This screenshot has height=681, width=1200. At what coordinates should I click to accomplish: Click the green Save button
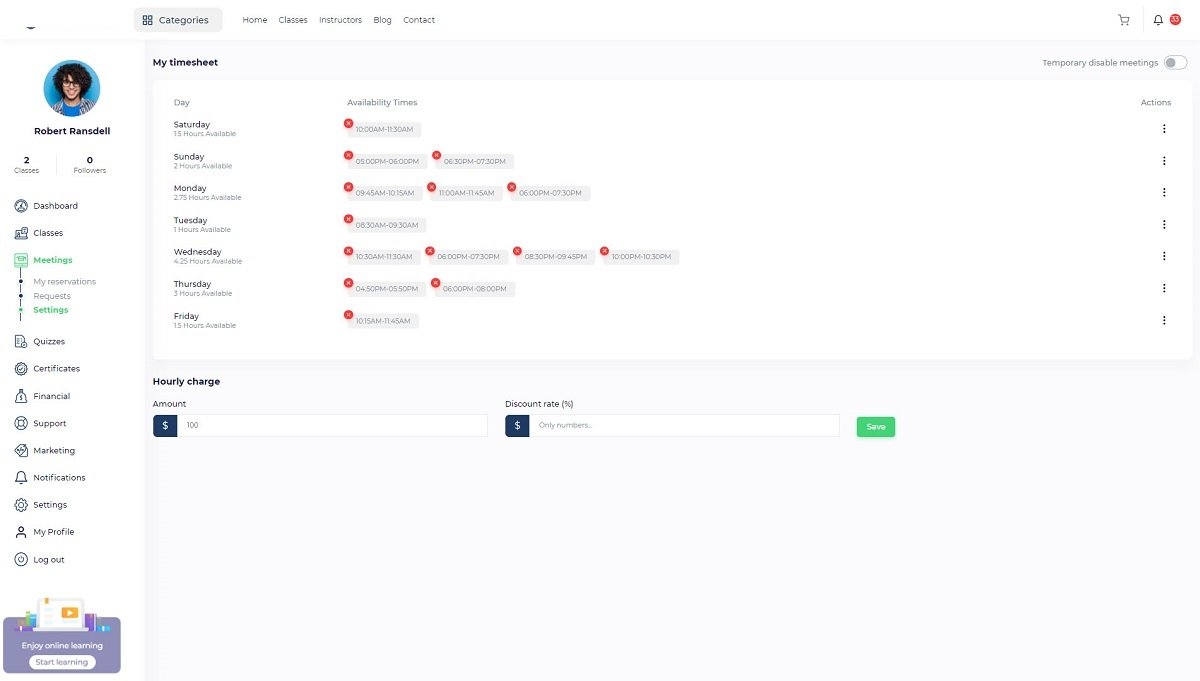875,427
